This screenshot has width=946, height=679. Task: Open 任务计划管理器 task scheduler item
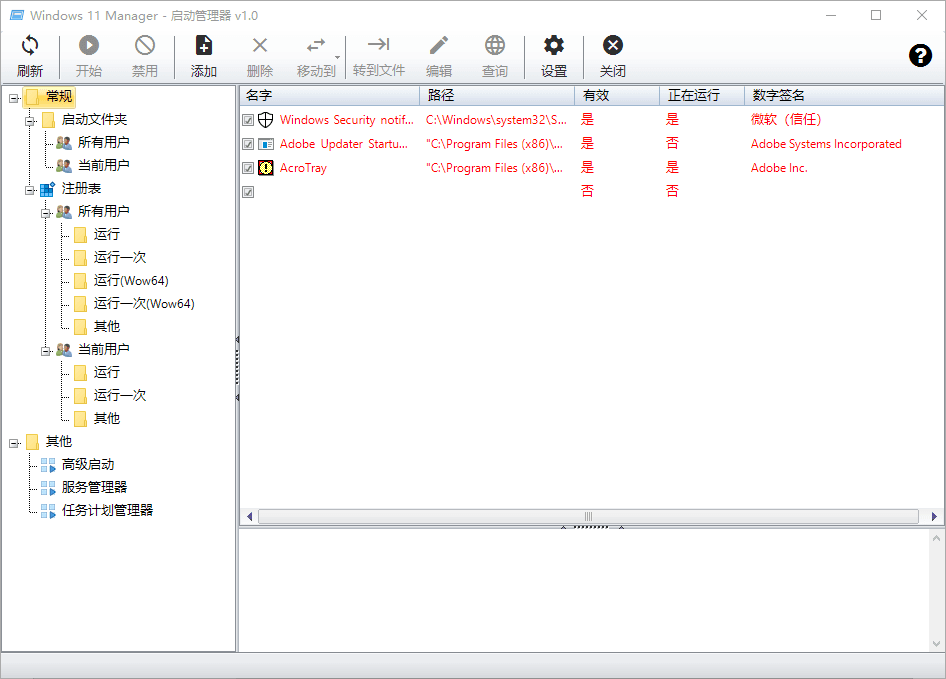coord(107,510)
